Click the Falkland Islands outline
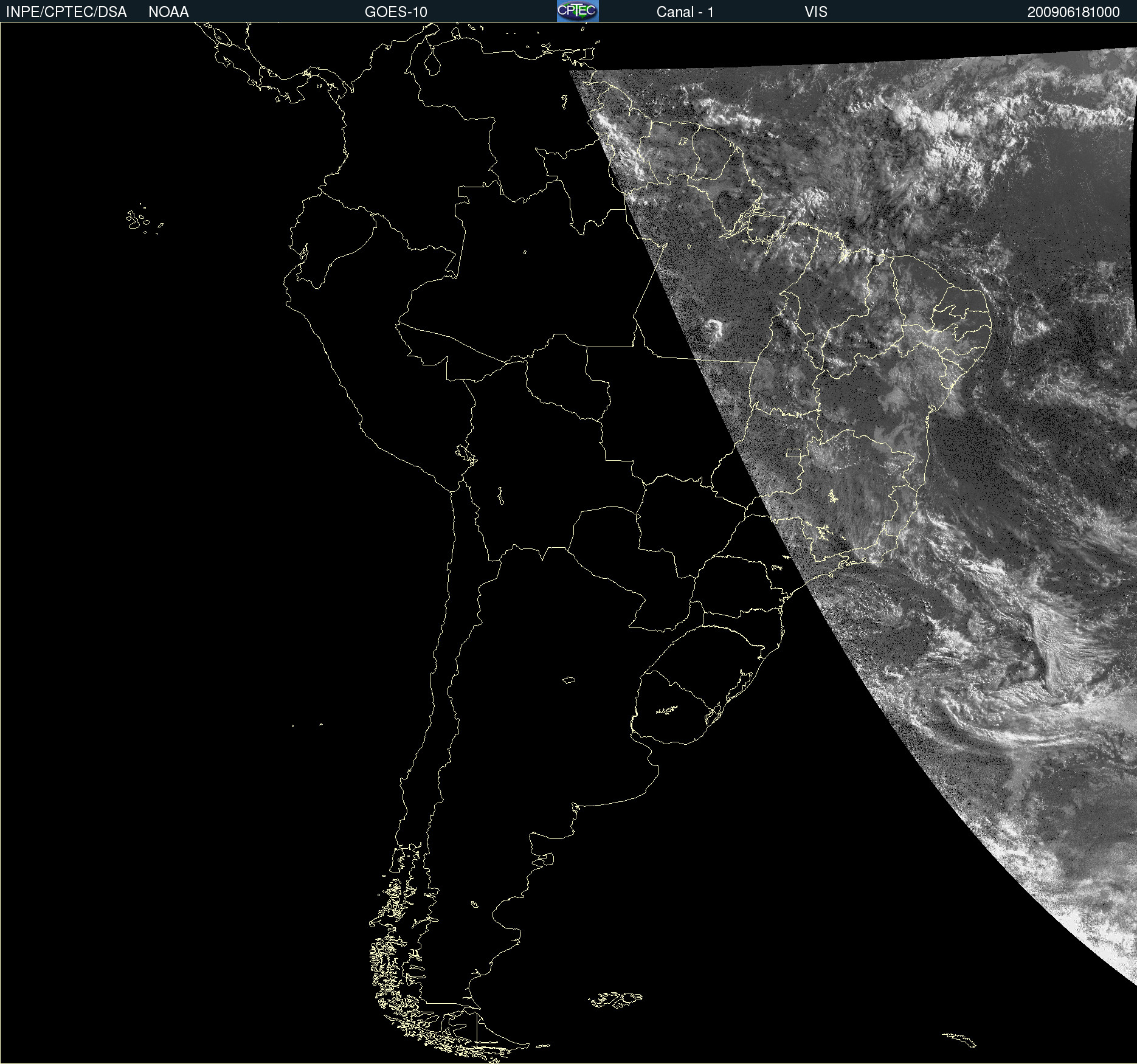The image size is (1137, 1064). [615, 1000]
